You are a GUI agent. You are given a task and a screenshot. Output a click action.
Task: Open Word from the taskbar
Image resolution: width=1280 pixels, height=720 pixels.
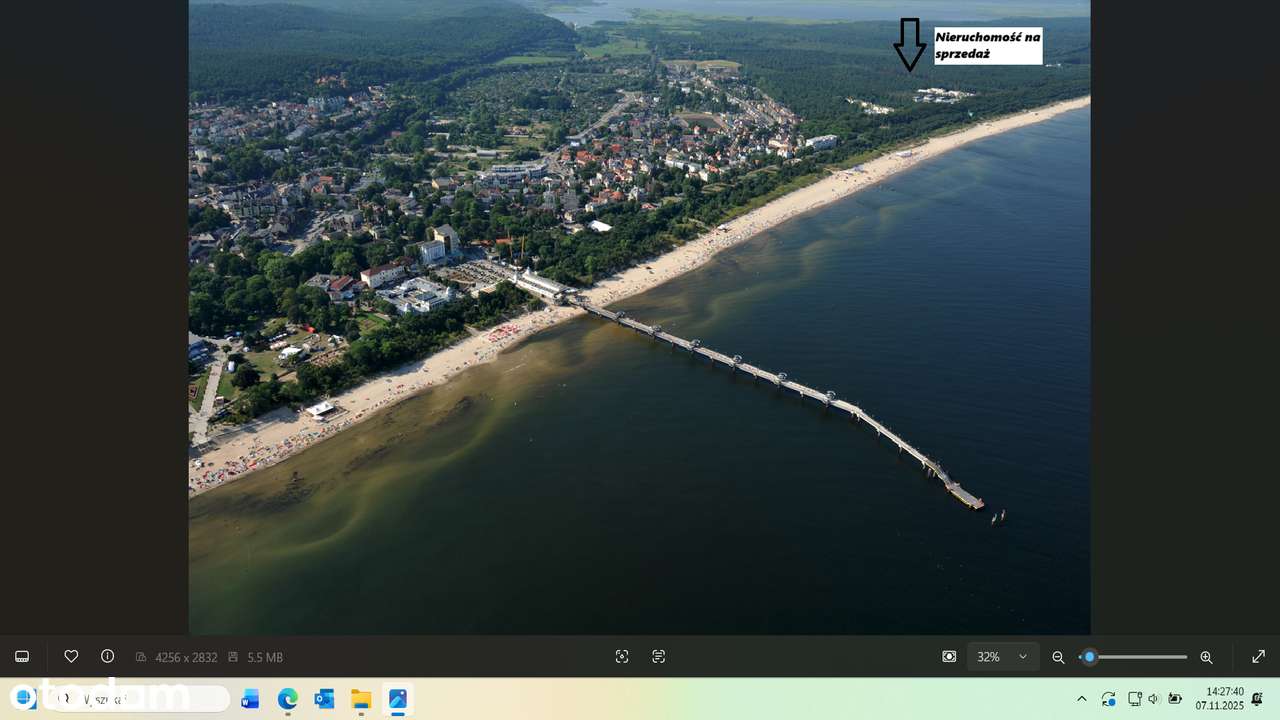point(250,699)
